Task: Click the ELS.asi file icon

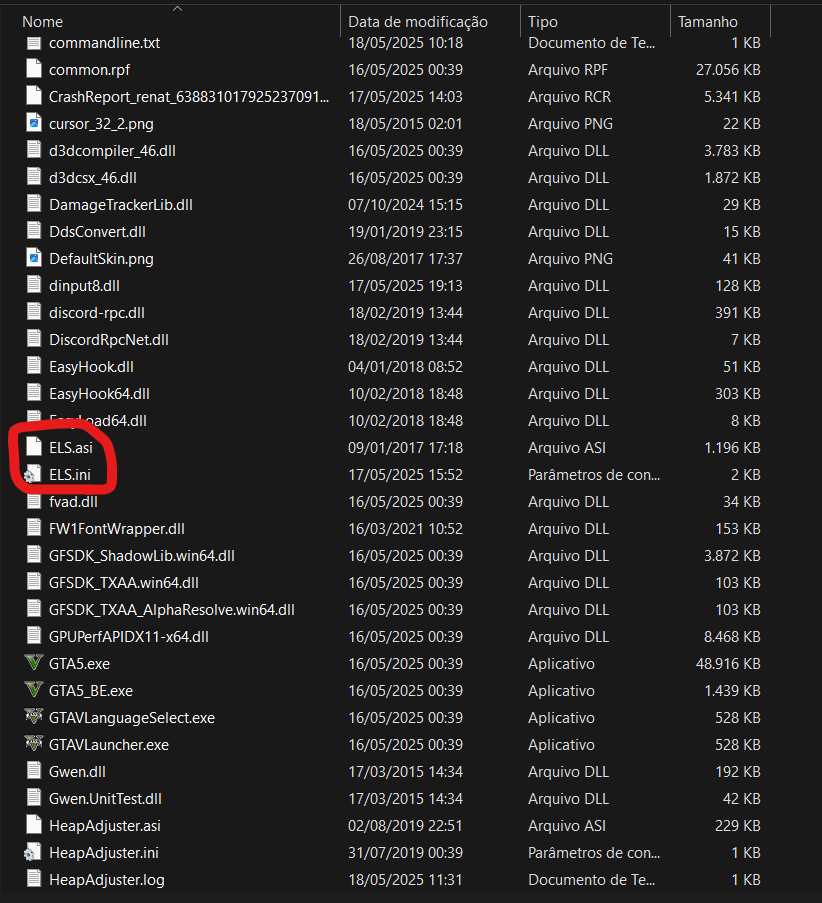Action: 34,447
